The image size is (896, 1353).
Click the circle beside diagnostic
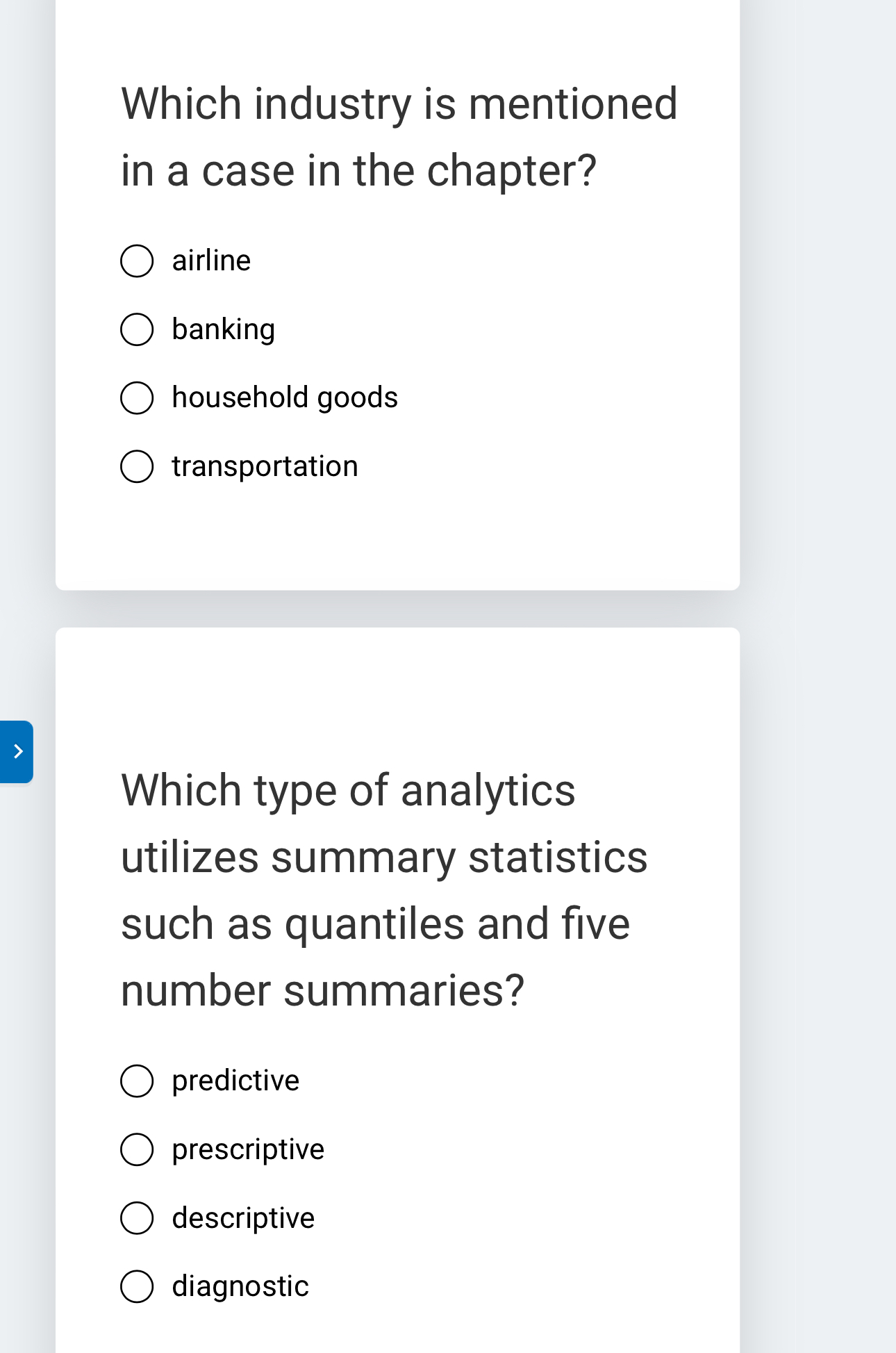pos(138,1286)
